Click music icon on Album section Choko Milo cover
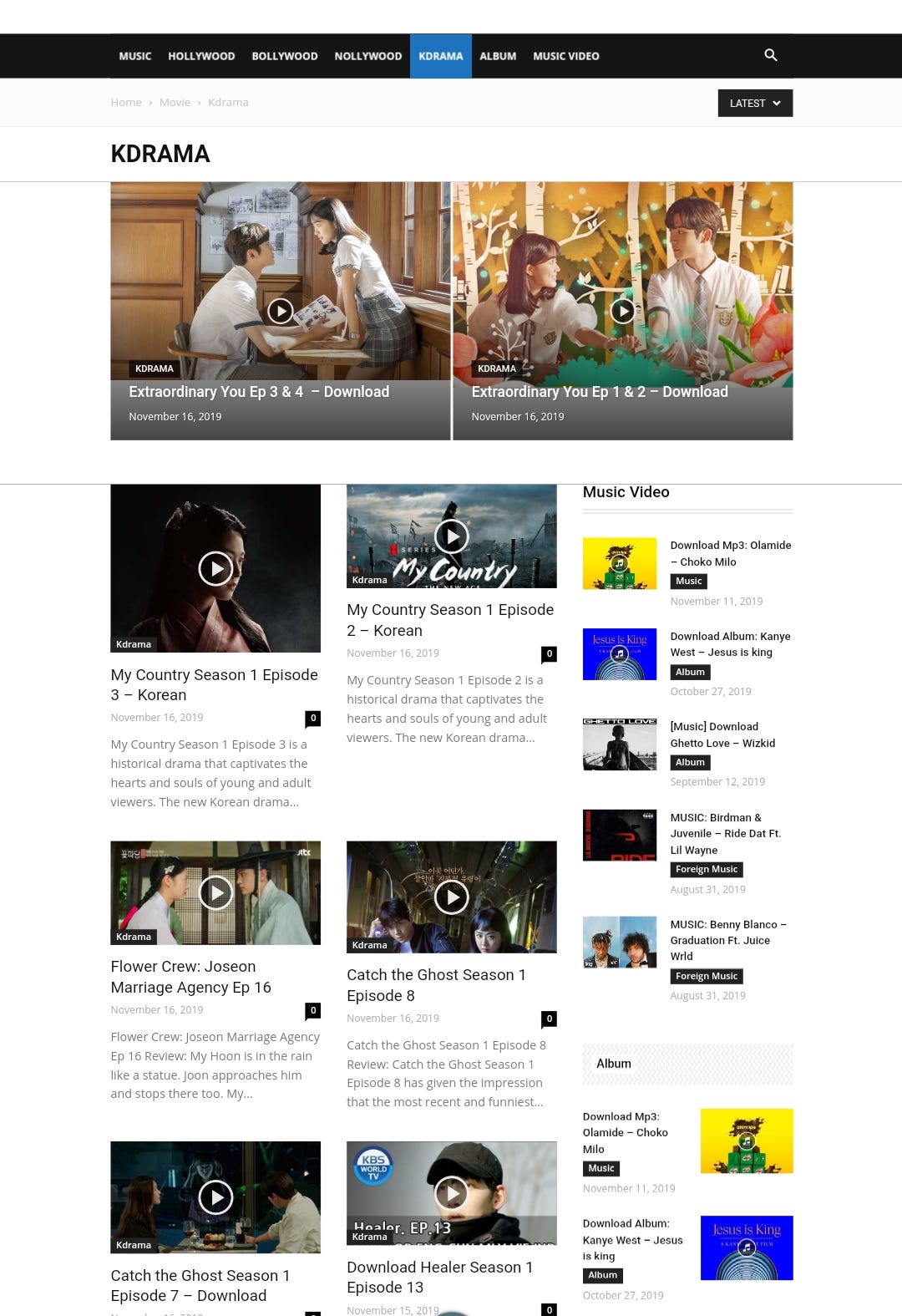This screenshot has width=902, height=1316. [x=747, y=1141]
